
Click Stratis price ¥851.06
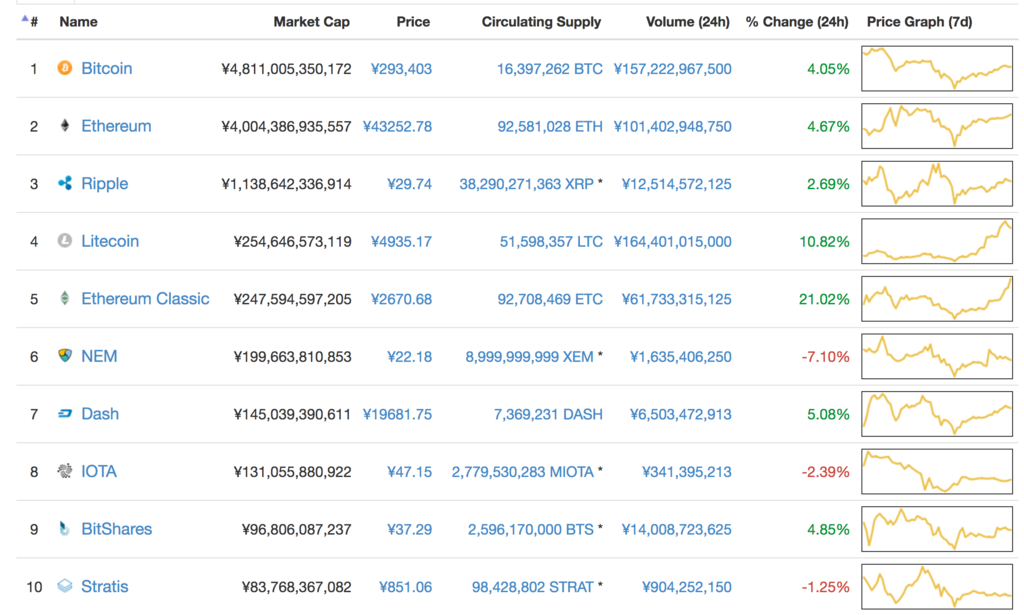pos(406,587)
